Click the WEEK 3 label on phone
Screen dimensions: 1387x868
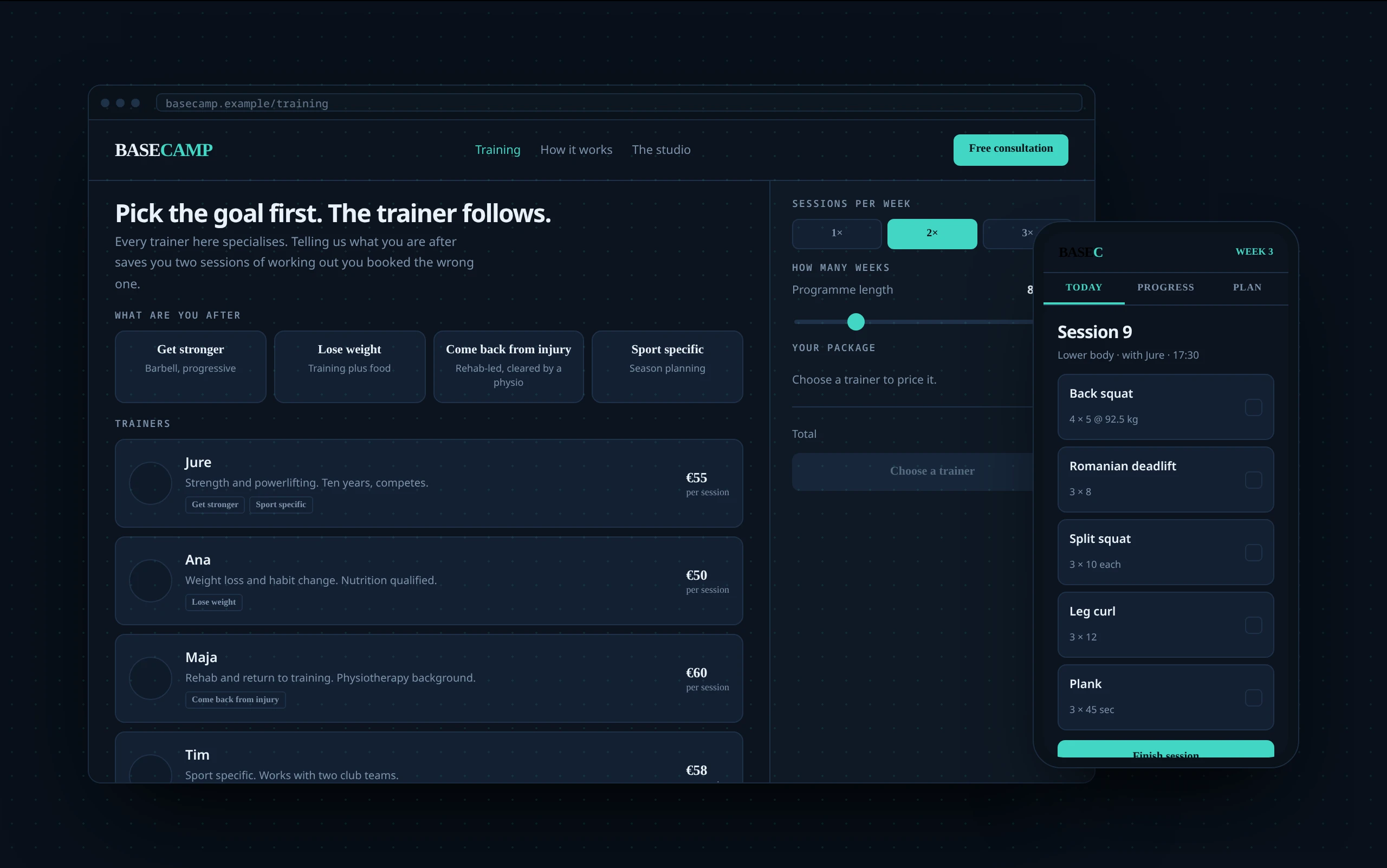[1254, 251]
